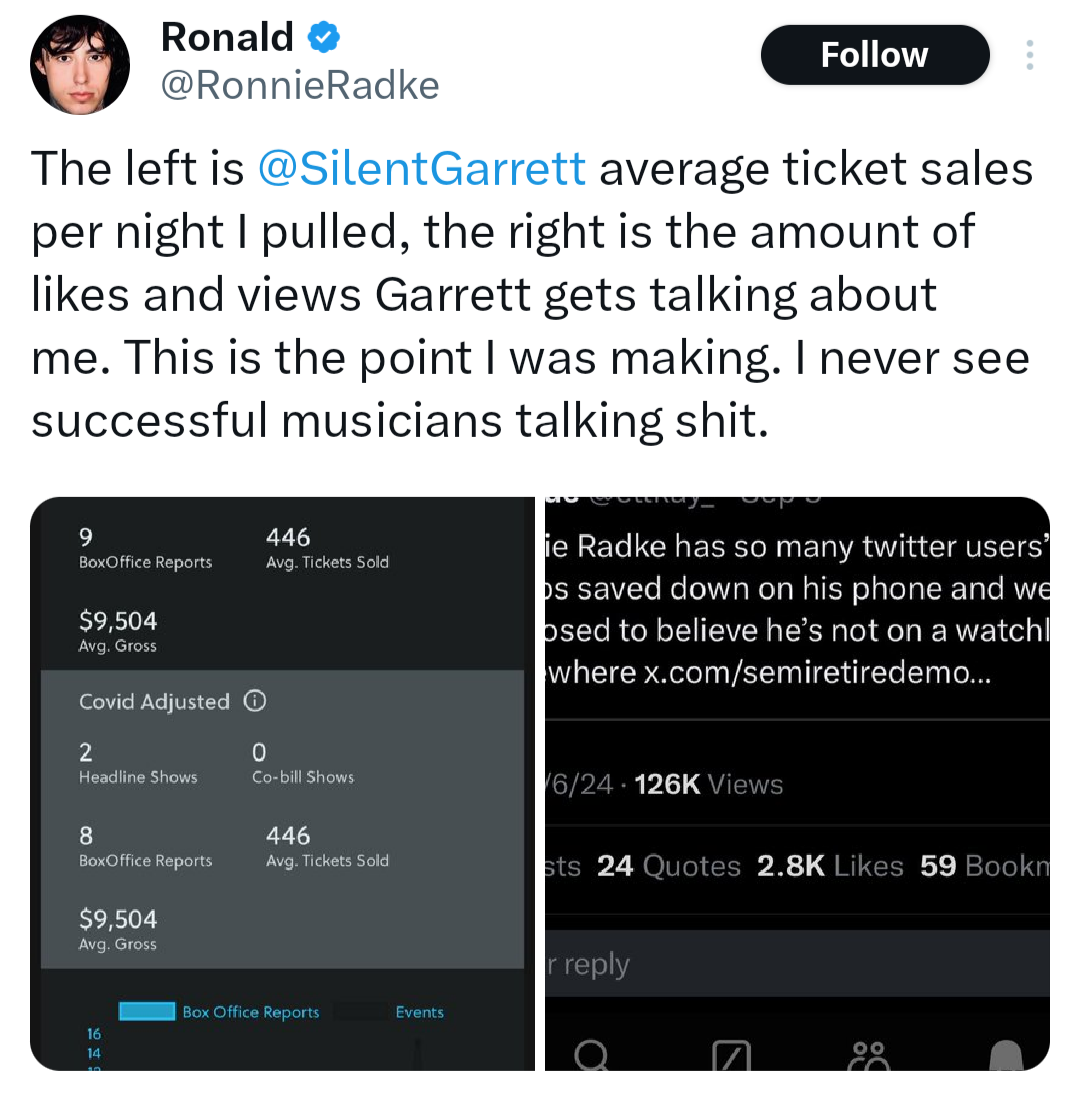Follow the @RonnieRadke account

click(x=874, y=54)
